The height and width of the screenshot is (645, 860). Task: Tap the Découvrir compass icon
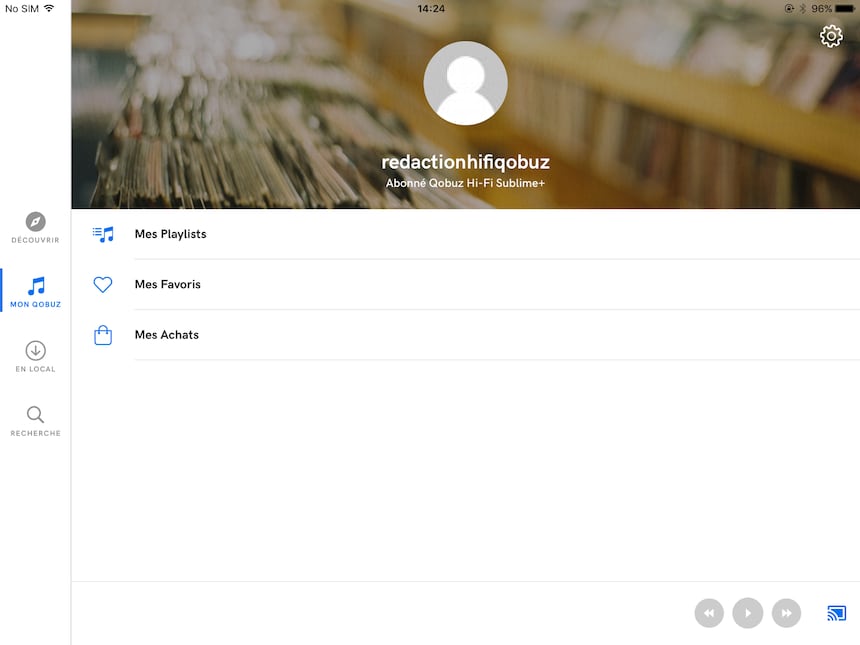click(x=36, y=222)
